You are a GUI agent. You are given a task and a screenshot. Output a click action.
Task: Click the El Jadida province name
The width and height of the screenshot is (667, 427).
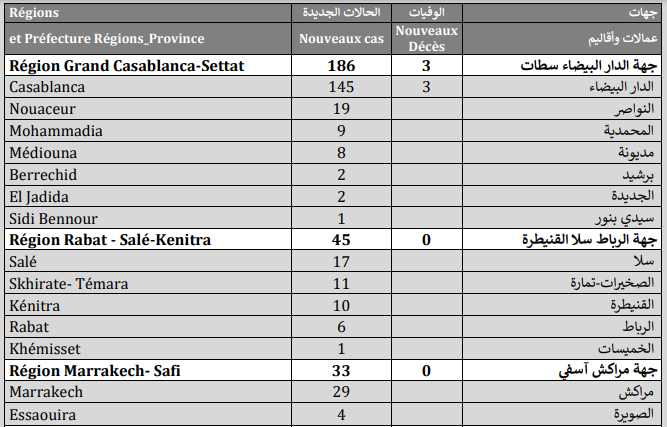click(39, 195)
